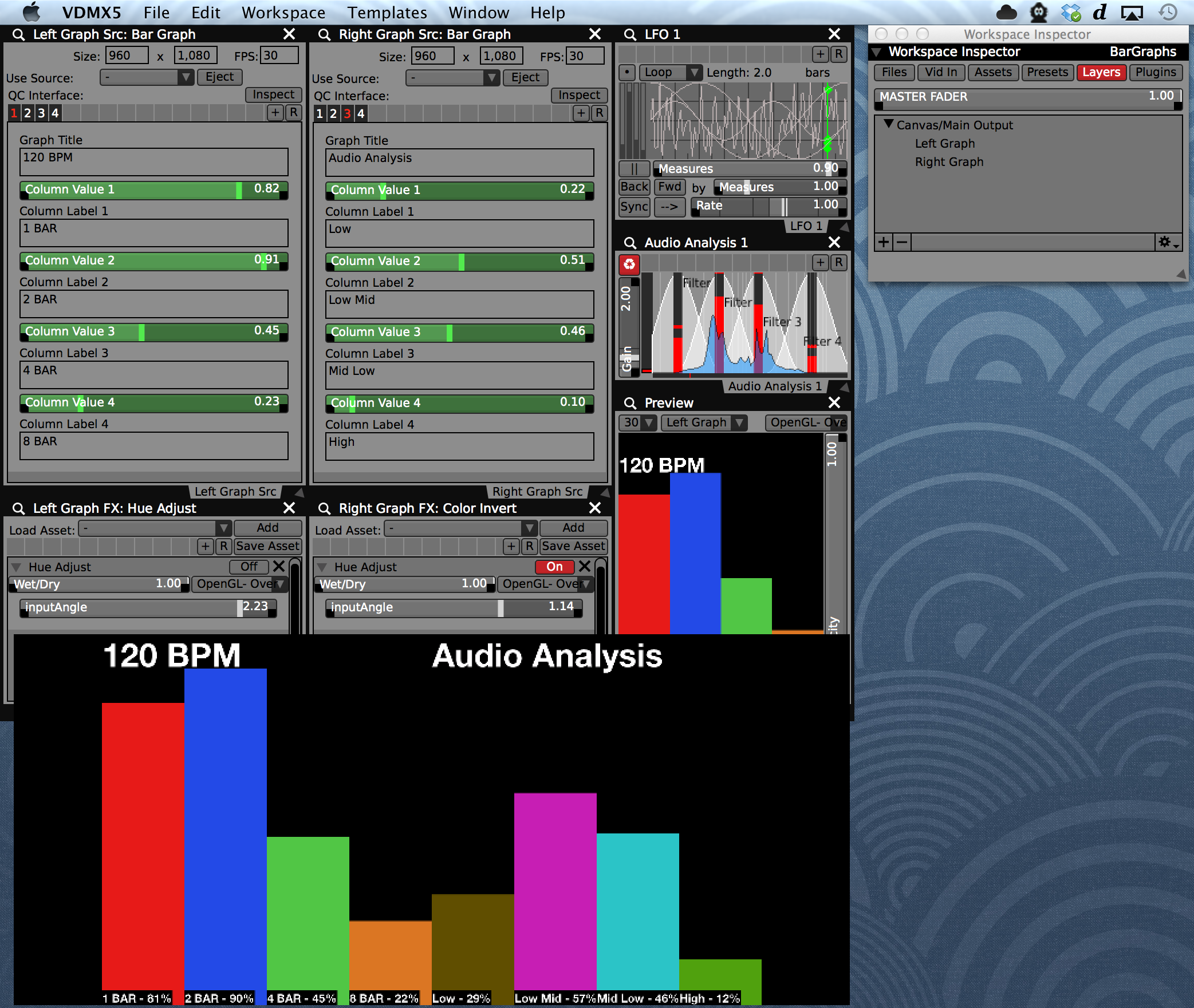The width and height of the screenshot is (1194, 1008).
Task: Click Save Asset in Left Graph FX
Action: [x=267, y=547]
